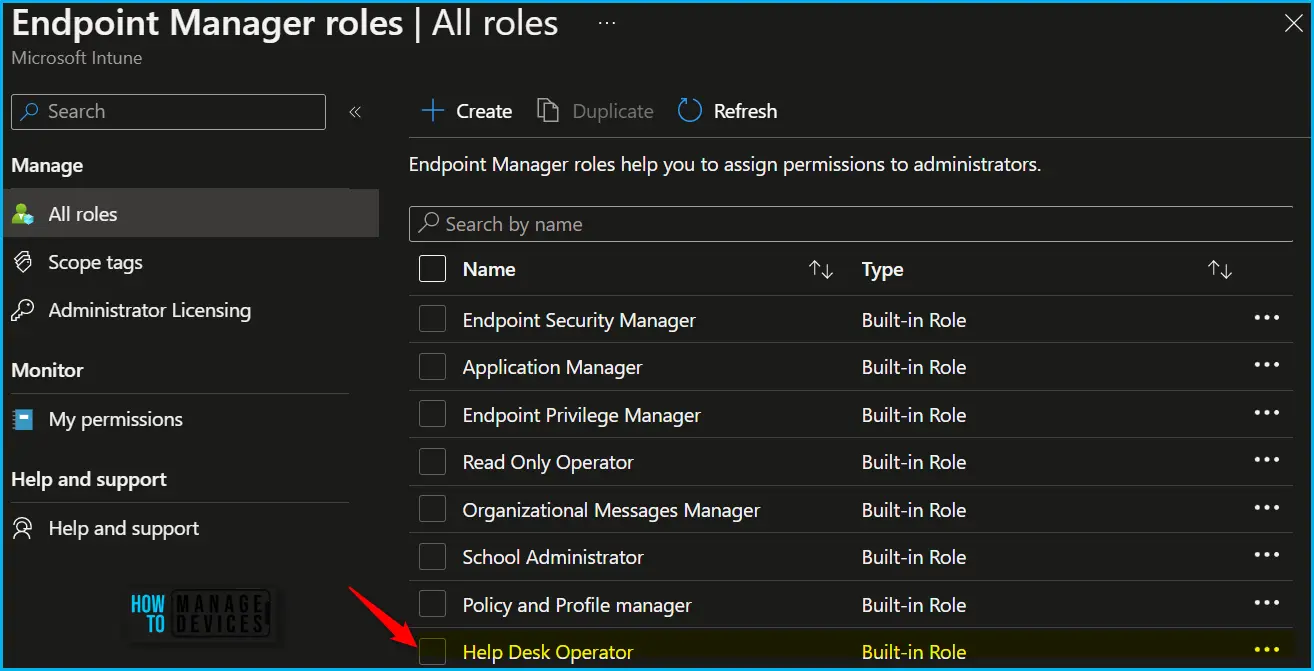Open ellipsis menu for Organizational Messages Manager

coord(1266,508)
